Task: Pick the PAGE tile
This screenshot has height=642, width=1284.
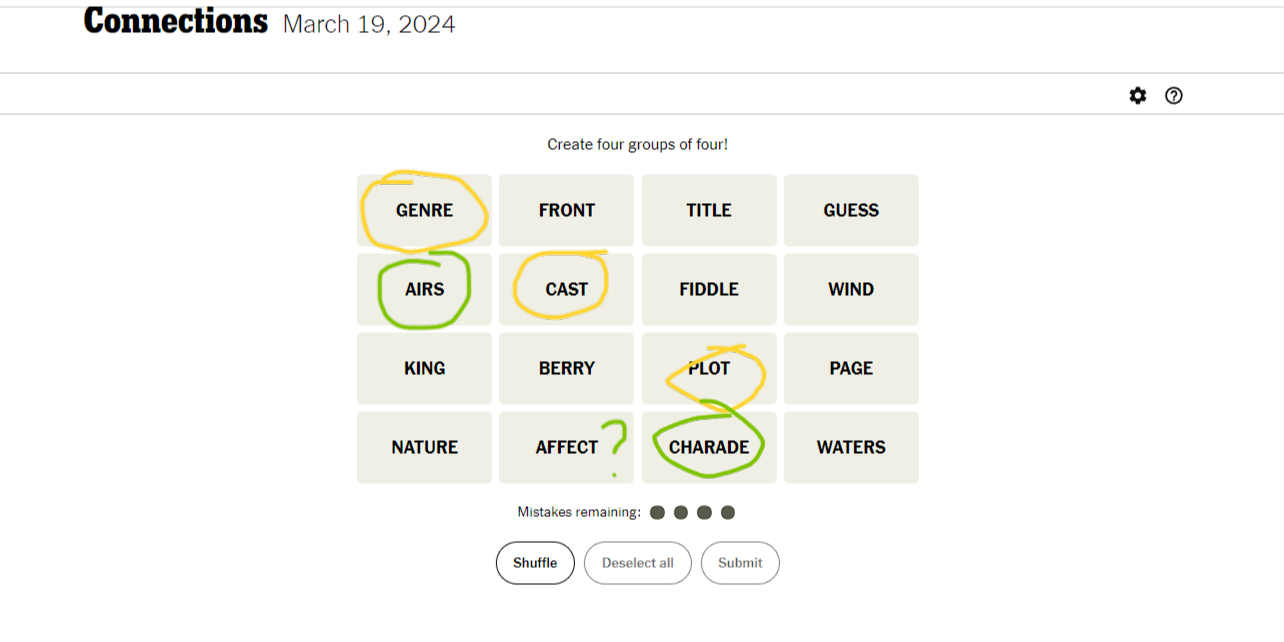Action: coord(851,368)
